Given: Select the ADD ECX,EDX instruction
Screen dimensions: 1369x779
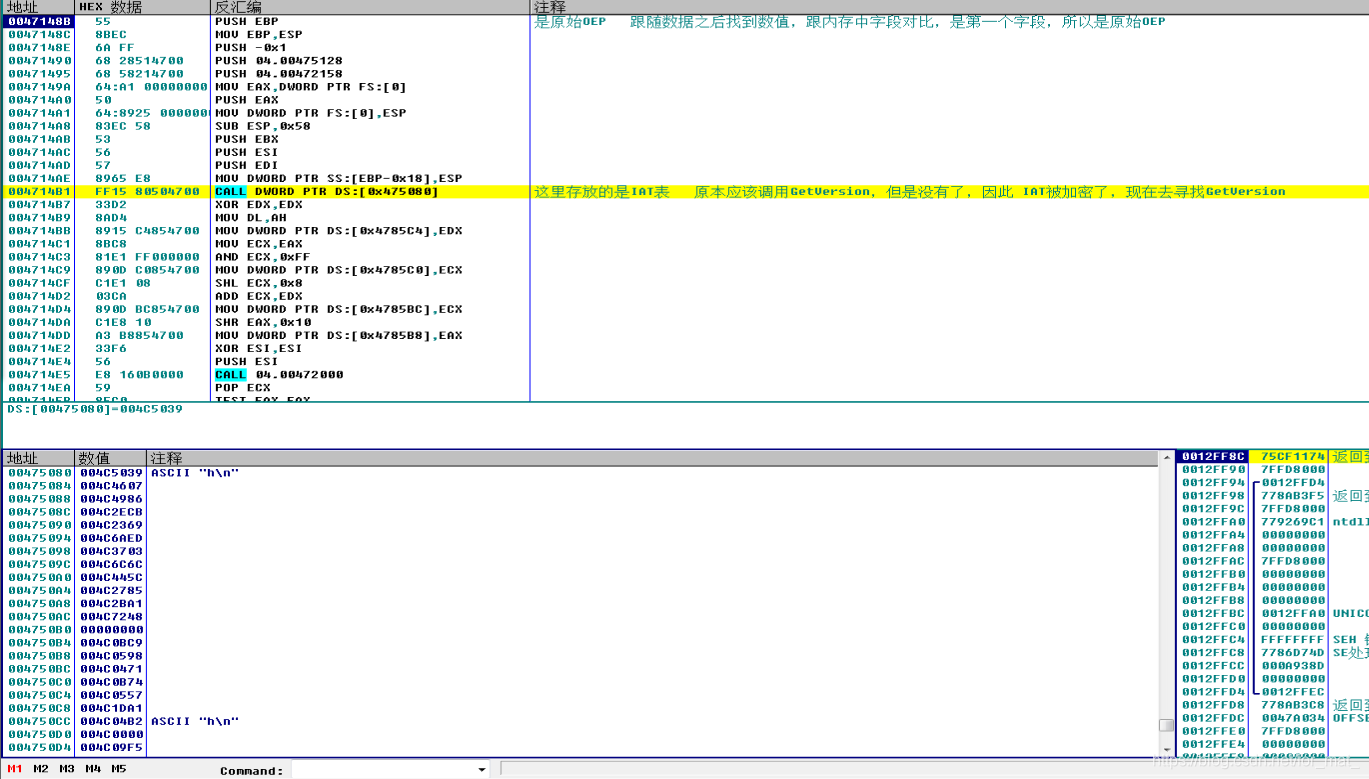Looking at the screenshot, I should pyautogui.click(x=259, y=296).
